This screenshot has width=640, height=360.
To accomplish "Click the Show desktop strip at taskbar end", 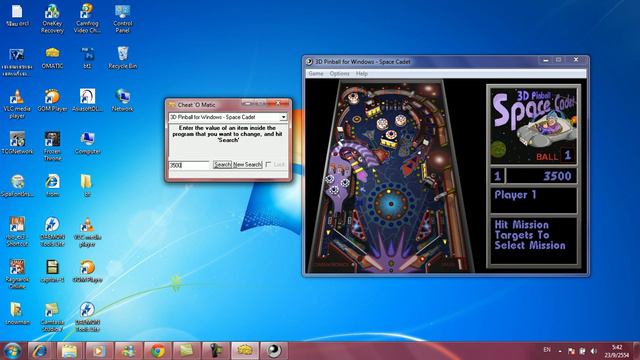I will tap(637, 351).
